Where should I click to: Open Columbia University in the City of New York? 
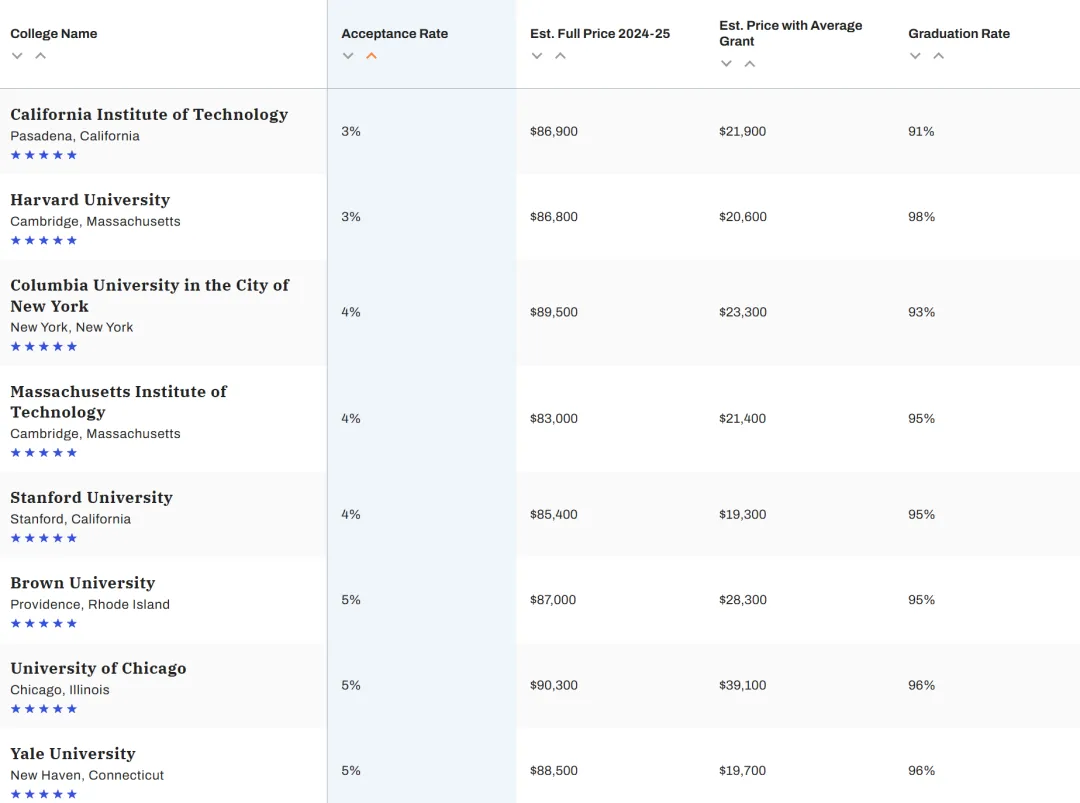click(149, 295)
